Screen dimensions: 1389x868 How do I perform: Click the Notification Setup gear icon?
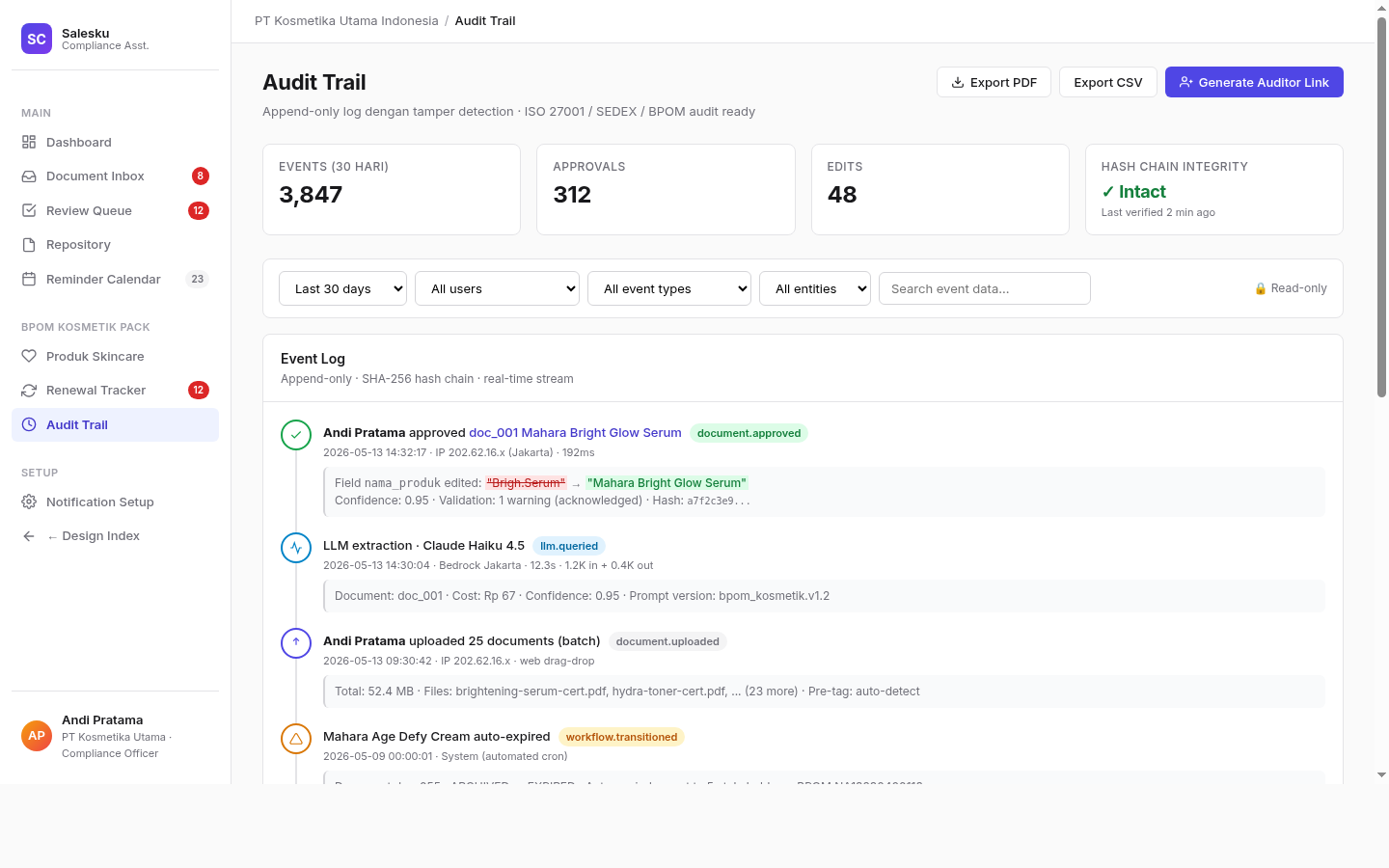coord(29,502)
